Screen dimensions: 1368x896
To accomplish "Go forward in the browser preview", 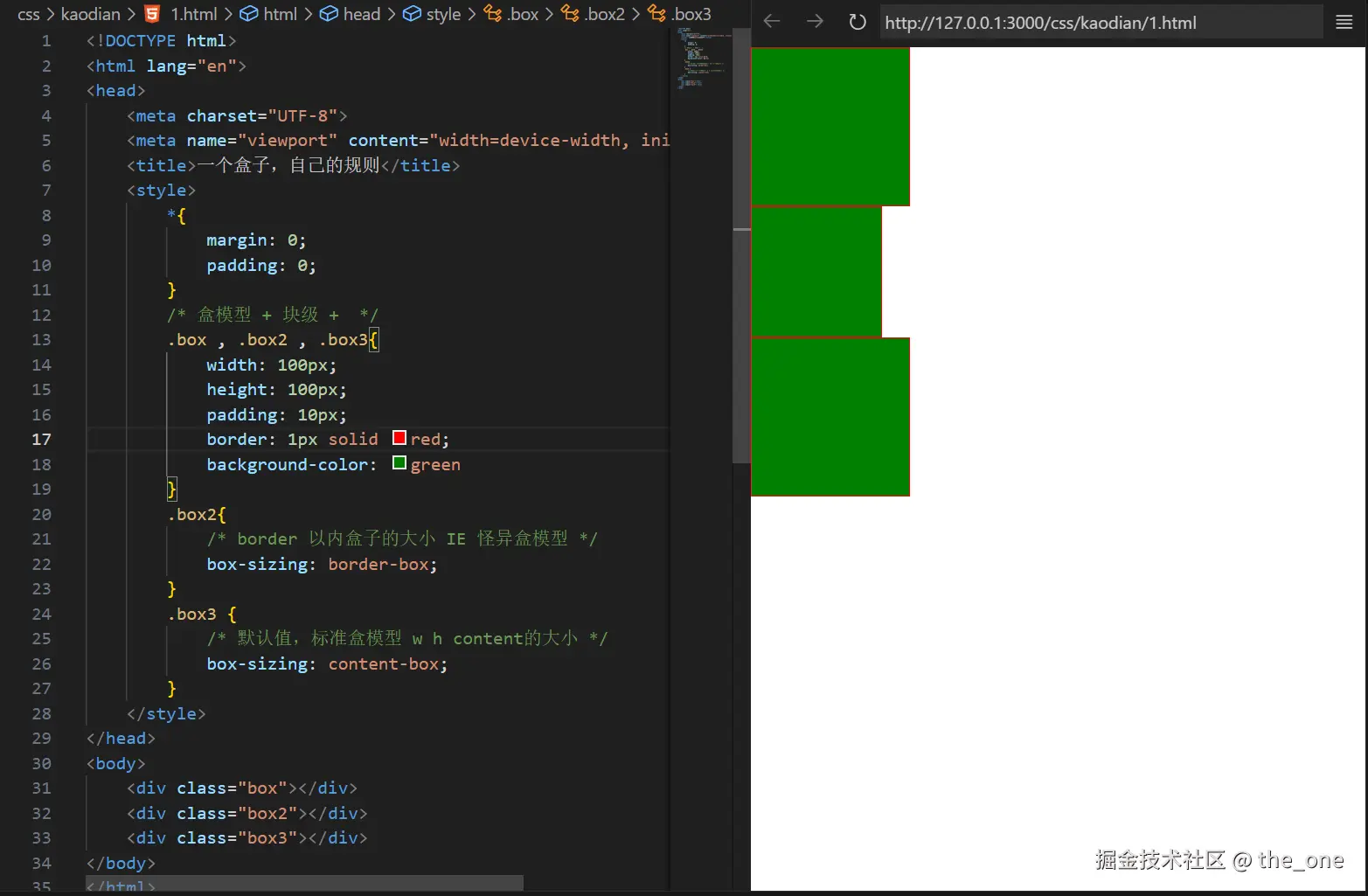I will pyautogui.click(x=815, y=22).
